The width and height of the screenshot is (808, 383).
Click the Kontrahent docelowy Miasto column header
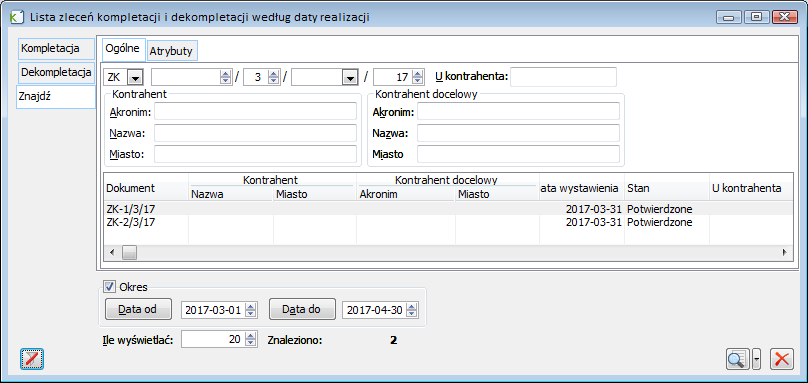(497, 195)
